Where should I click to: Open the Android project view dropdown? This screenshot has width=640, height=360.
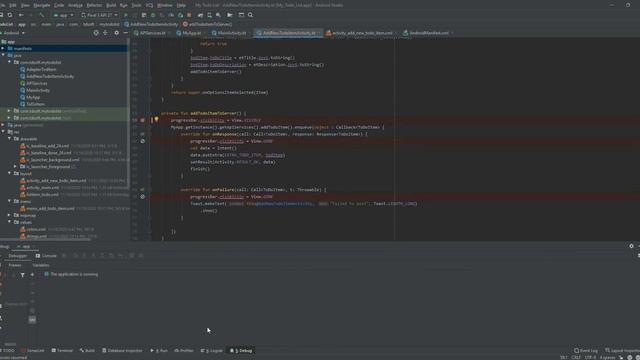(13, 33)
